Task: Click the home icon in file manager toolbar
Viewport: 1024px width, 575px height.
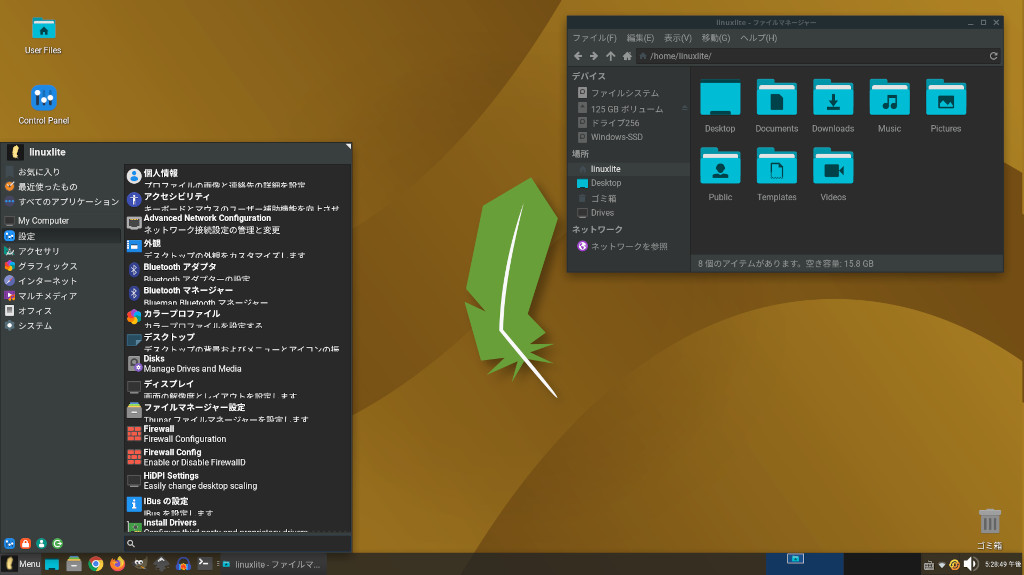Action: click(627, 56)
